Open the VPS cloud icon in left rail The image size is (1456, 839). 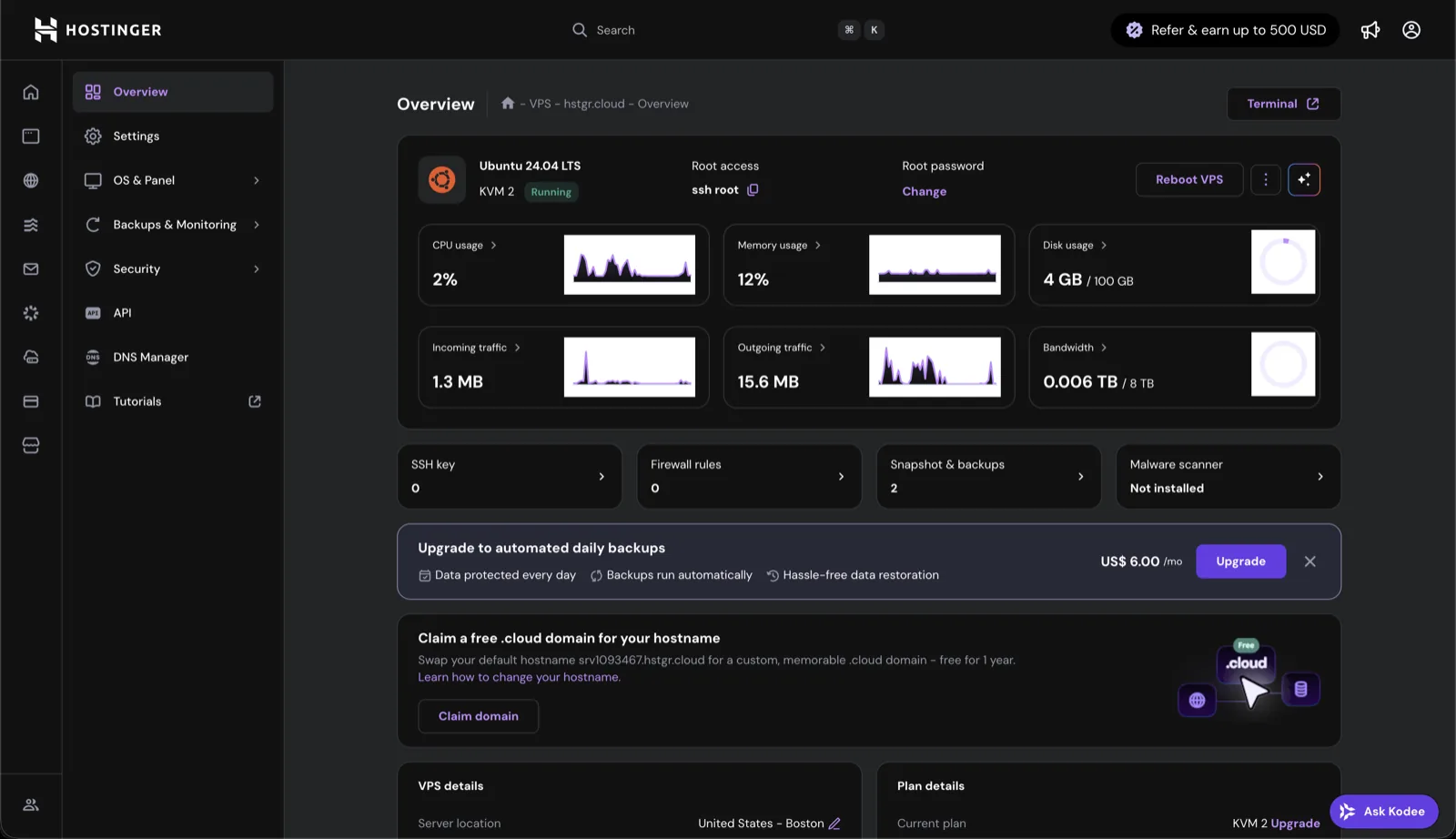(x=31, y=357)
